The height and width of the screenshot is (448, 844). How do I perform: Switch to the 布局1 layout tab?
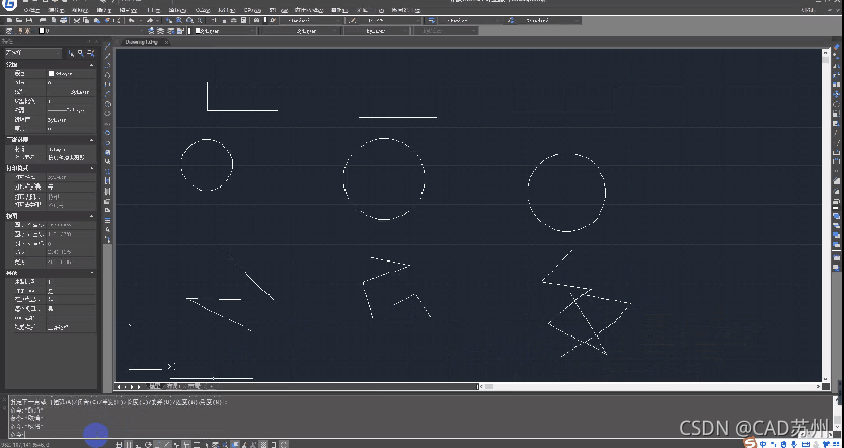pos(173,386)
